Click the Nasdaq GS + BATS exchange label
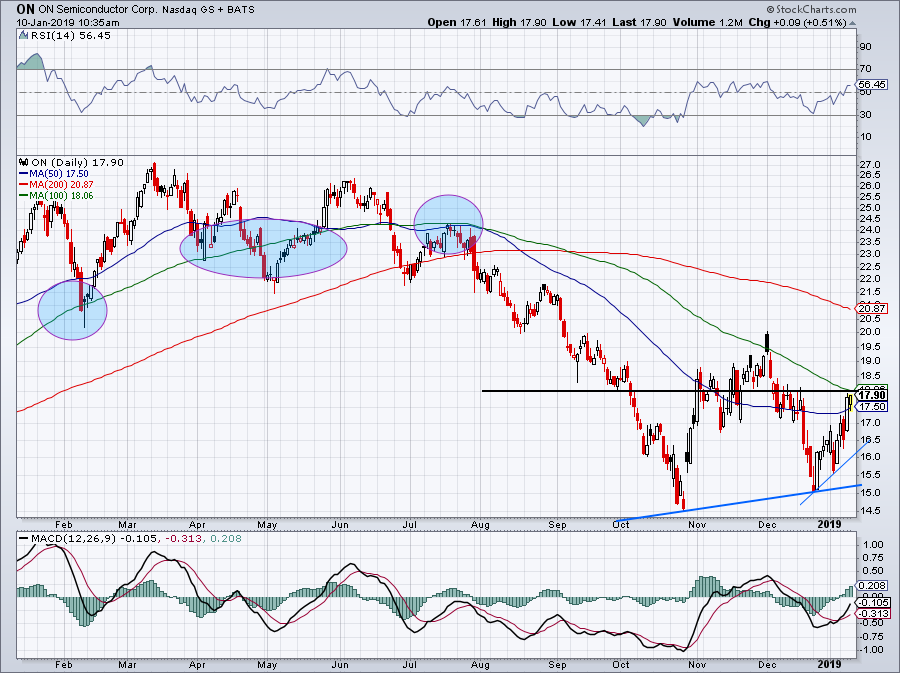This screenshot has width=900, height=673. [x=208, y=9]
